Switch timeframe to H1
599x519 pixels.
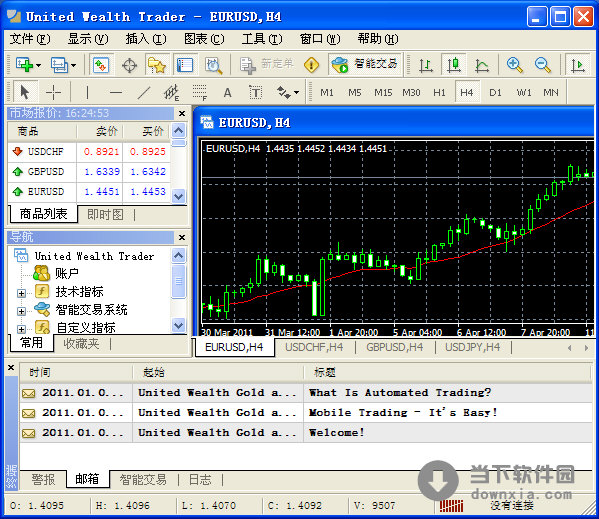pos(439,92)
